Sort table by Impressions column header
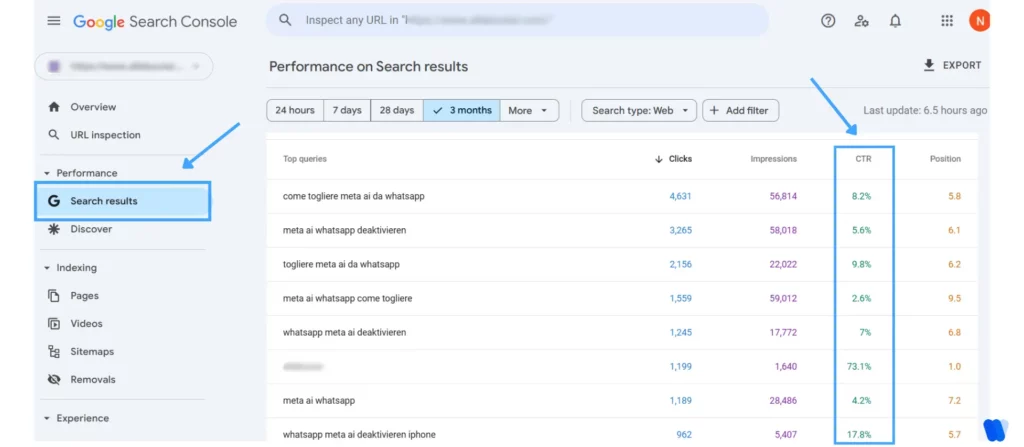Viewport: 1024px width, 447px height. tap(773, 159)
